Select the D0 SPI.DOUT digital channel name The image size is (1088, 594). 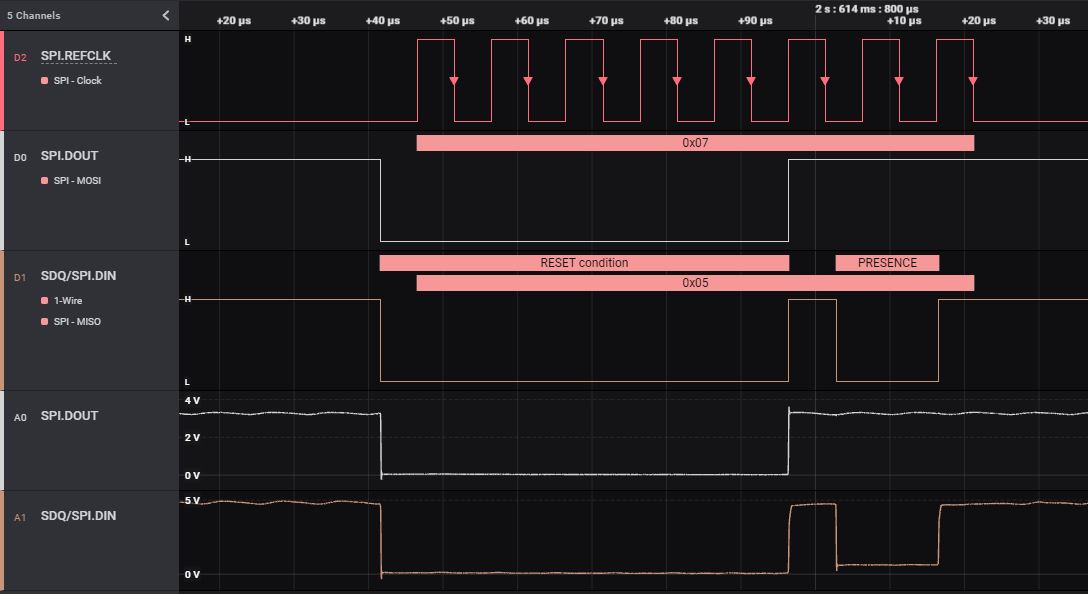(69, 156)
